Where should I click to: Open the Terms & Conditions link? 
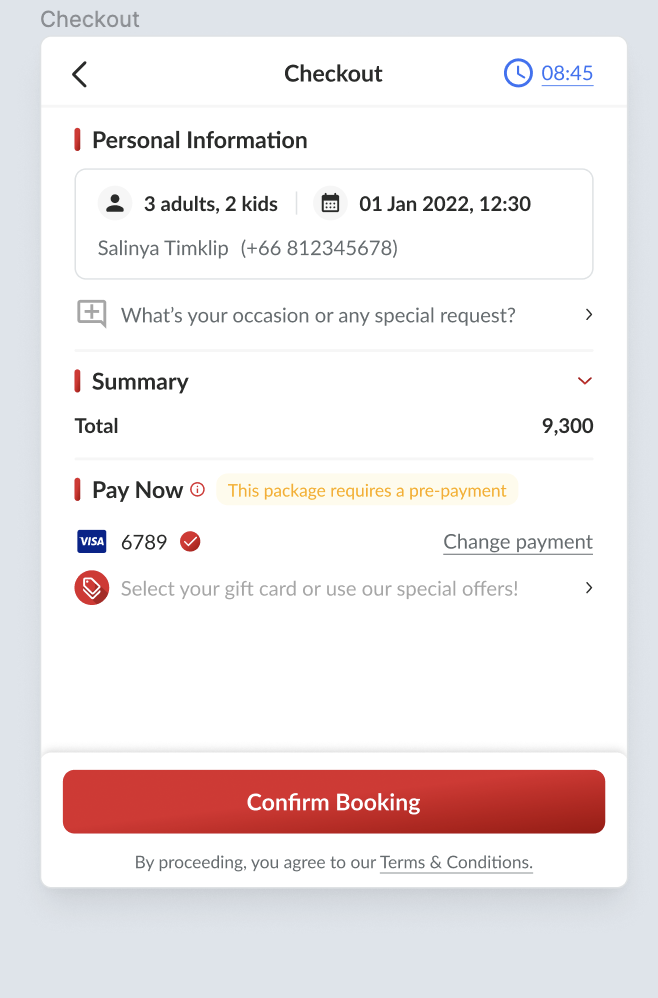[x=456, y=862]
